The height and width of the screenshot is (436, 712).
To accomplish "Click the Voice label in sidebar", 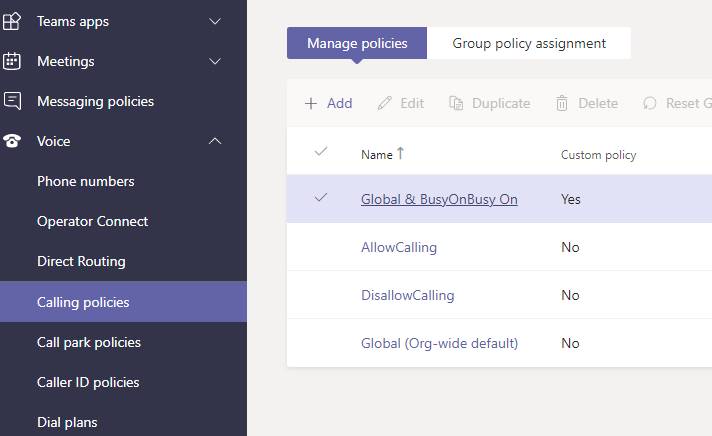I will (x=54, y=141).
